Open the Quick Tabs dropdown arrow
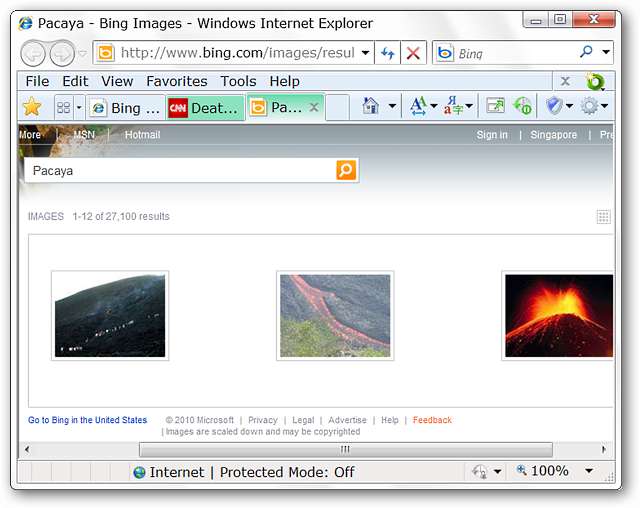Screen dimensions: 640x508 (78, 107)
